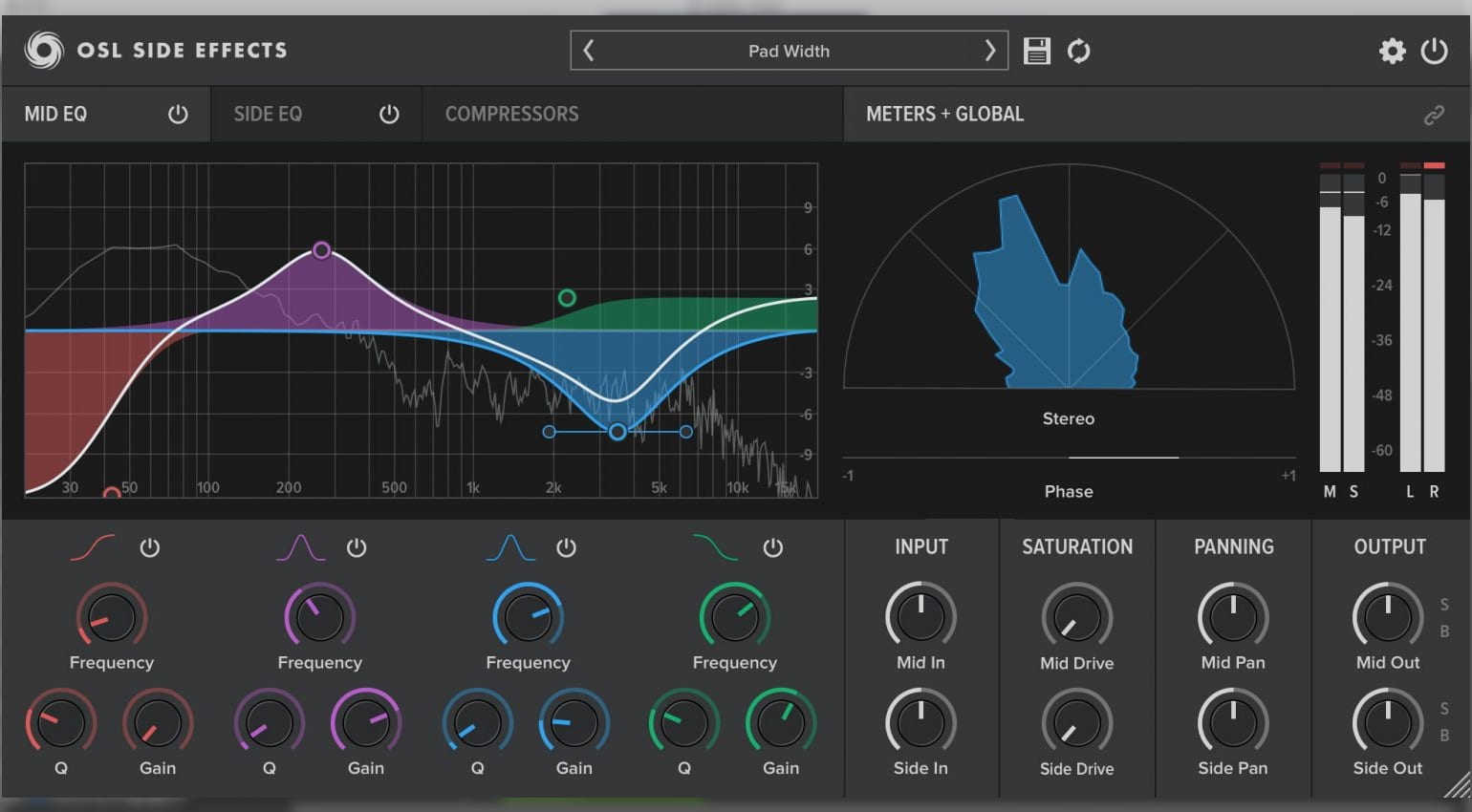Viewport: 1472px width, 812px height.
Task: Save the current preset with disk icon
Action: (x=1035, y=51)
